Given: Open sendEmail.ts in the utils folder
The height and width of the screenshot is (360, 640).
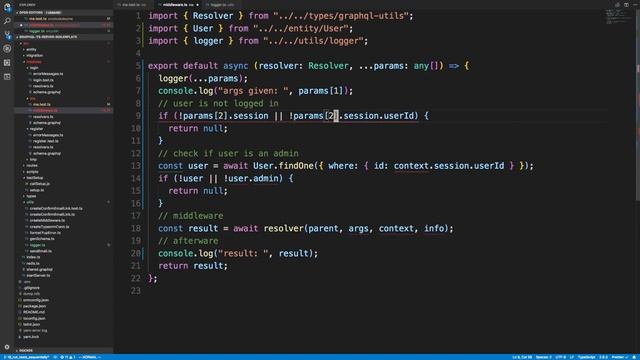Looking at the screenshot, I should 40,251.
